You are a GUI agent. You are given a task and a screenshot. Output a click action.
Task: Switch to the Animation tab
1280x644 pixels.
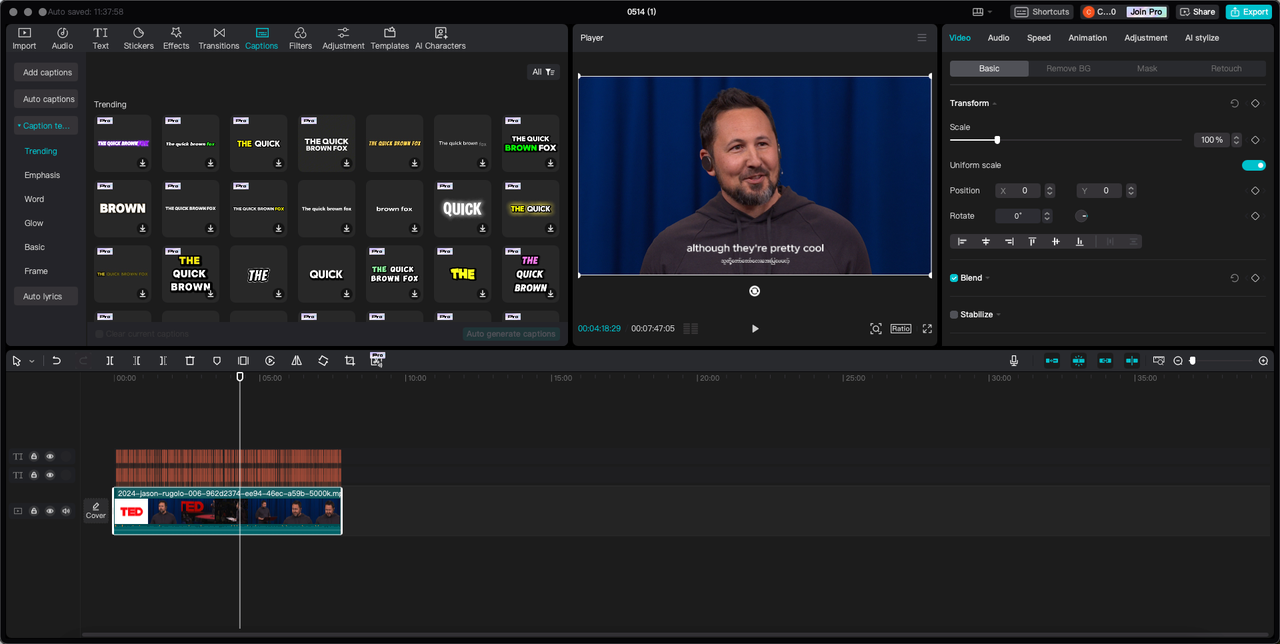point(1087,38)
